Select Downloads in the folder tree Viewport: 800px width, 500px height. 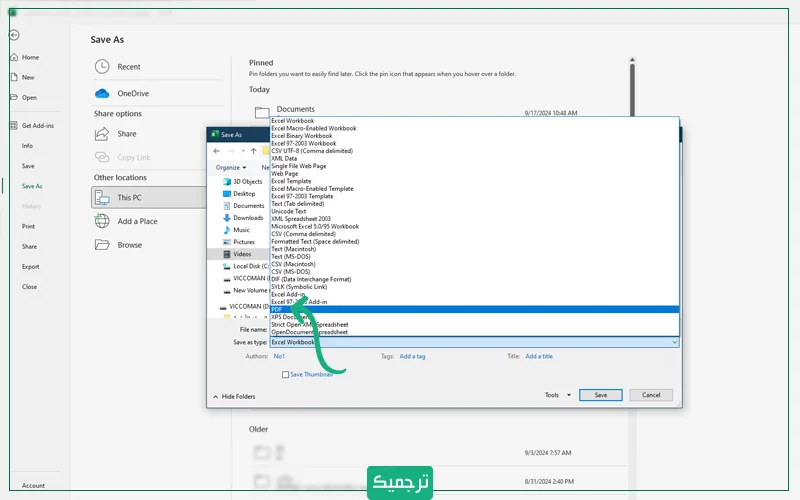click(243, 218)
